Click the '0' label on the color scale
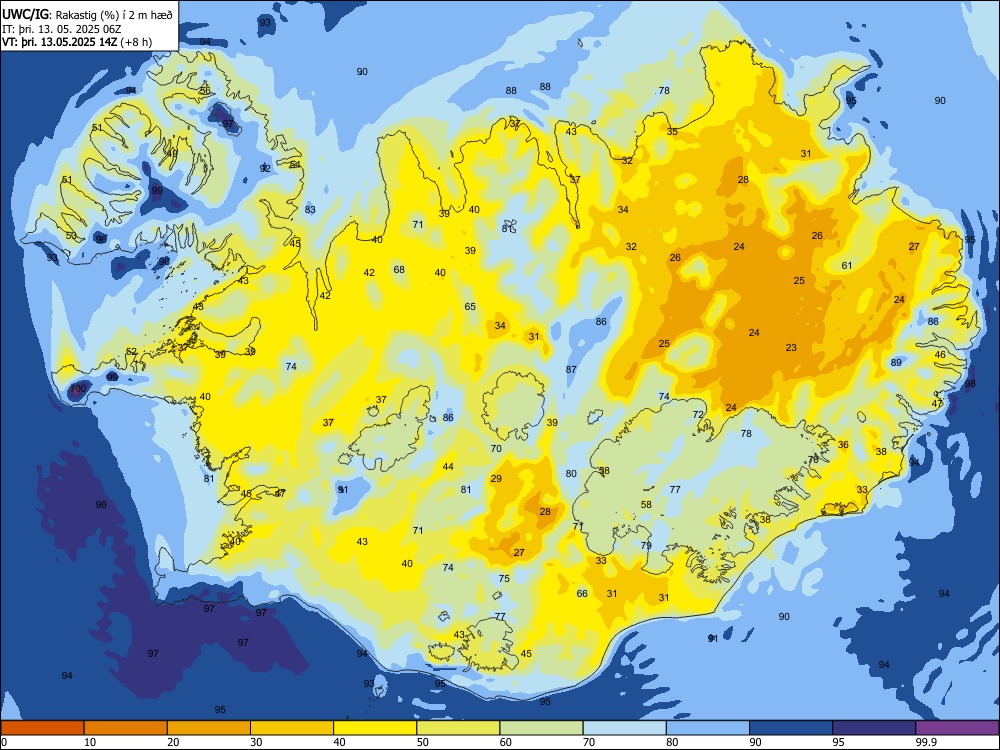The image size is (1000, 750). [4, 742]
